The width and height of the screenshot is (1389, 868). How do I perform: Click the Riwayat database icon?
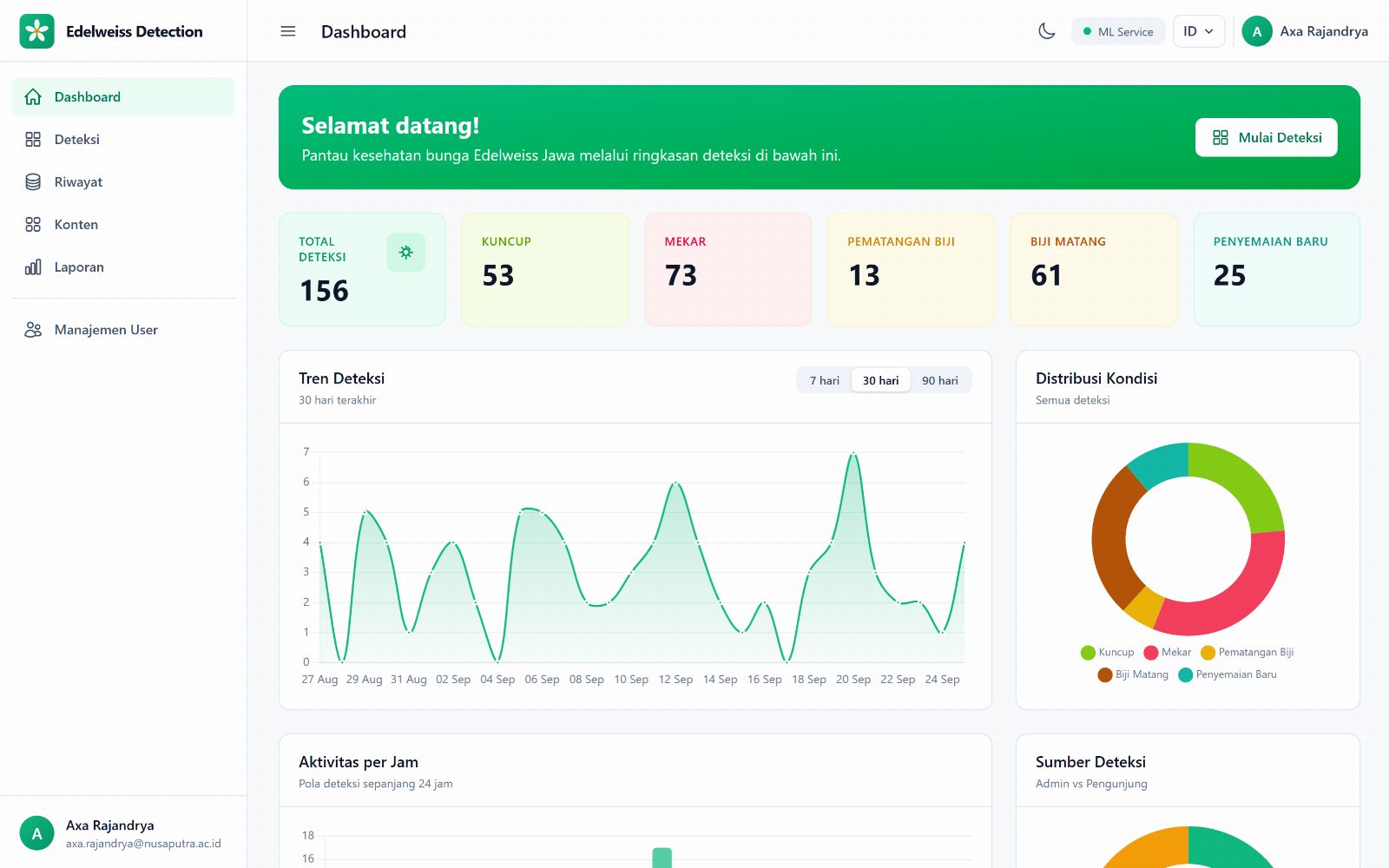click(33, 181)
